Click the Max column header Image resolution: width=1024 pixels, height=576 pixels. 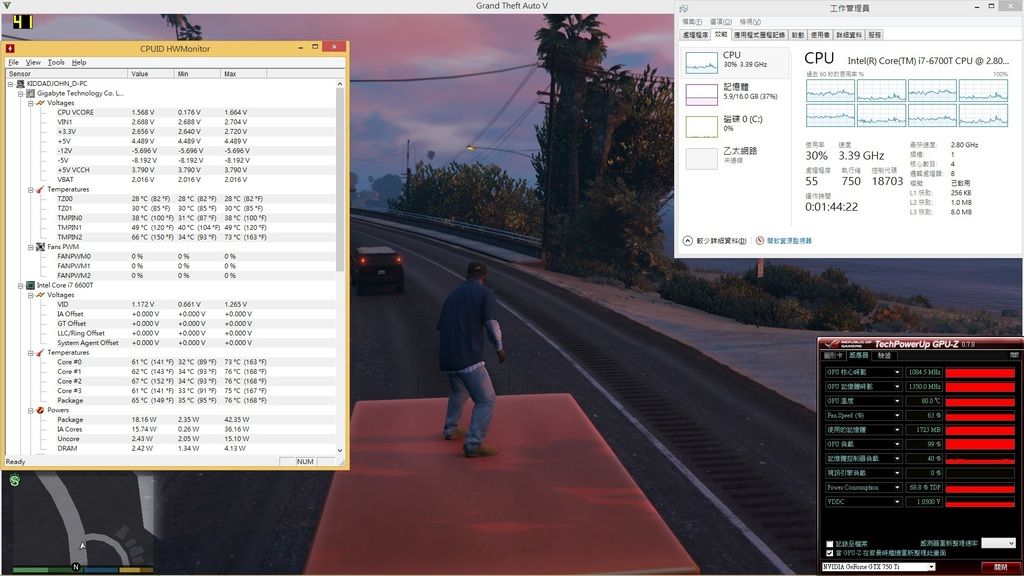(243, 74)
